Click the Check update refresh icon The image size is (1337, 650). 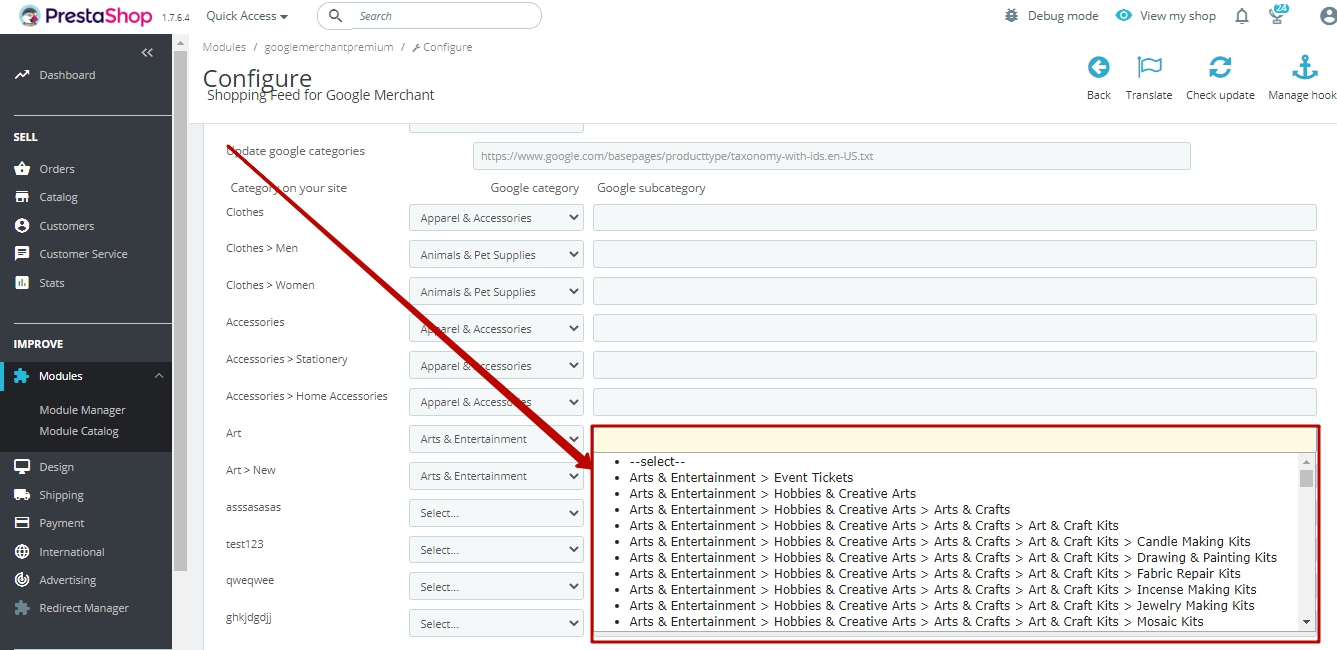click(1220, 68)
